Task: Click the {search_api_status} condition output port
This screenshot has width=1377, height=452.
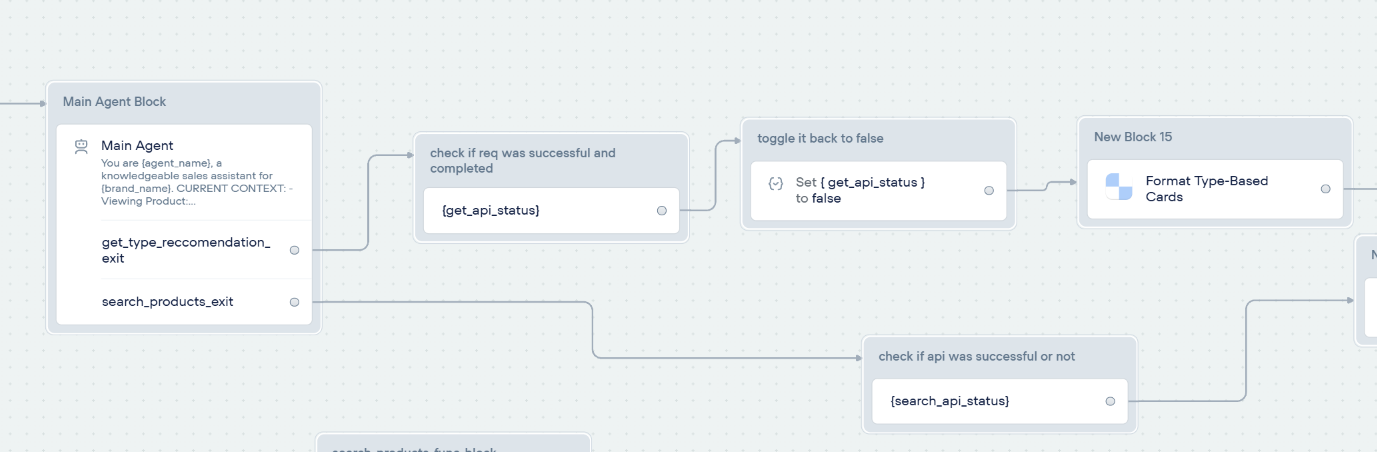Action: (x=1110, y=401)
